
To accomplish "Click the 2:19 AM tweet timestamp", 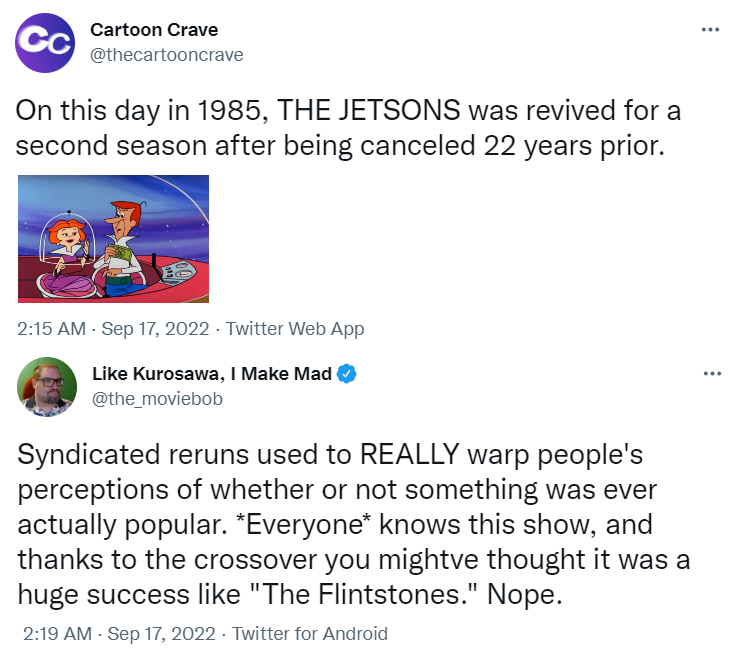I will point(56,633).
